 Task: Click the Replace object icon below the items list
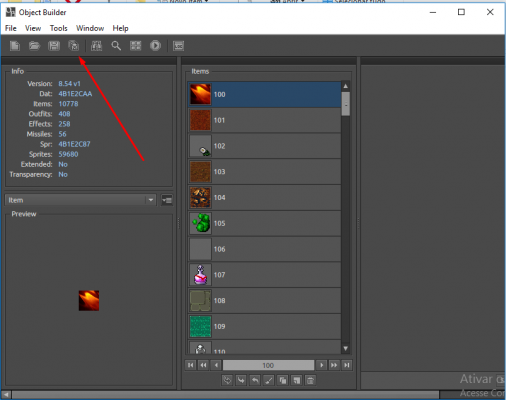pos(227,380)
